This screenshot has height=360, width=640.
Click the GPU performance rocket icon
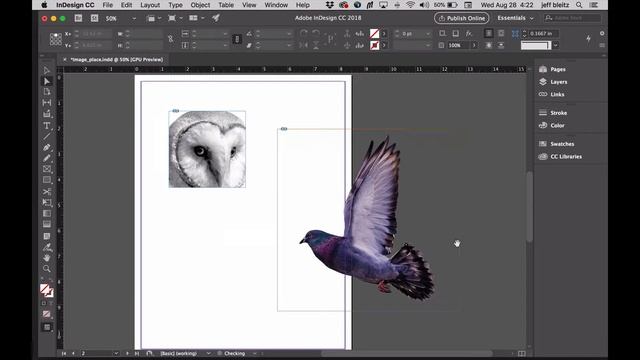[x=216, y=18]
